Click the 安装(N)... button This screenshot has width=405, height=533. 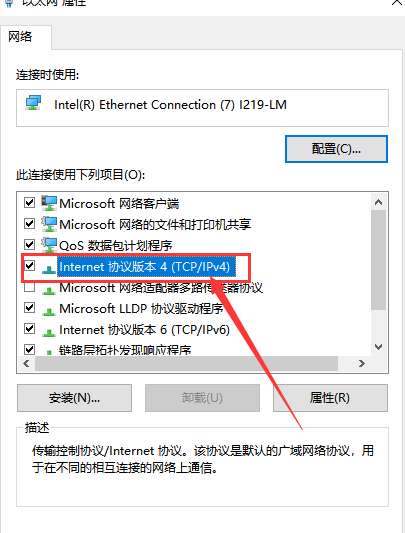point(74,398)
